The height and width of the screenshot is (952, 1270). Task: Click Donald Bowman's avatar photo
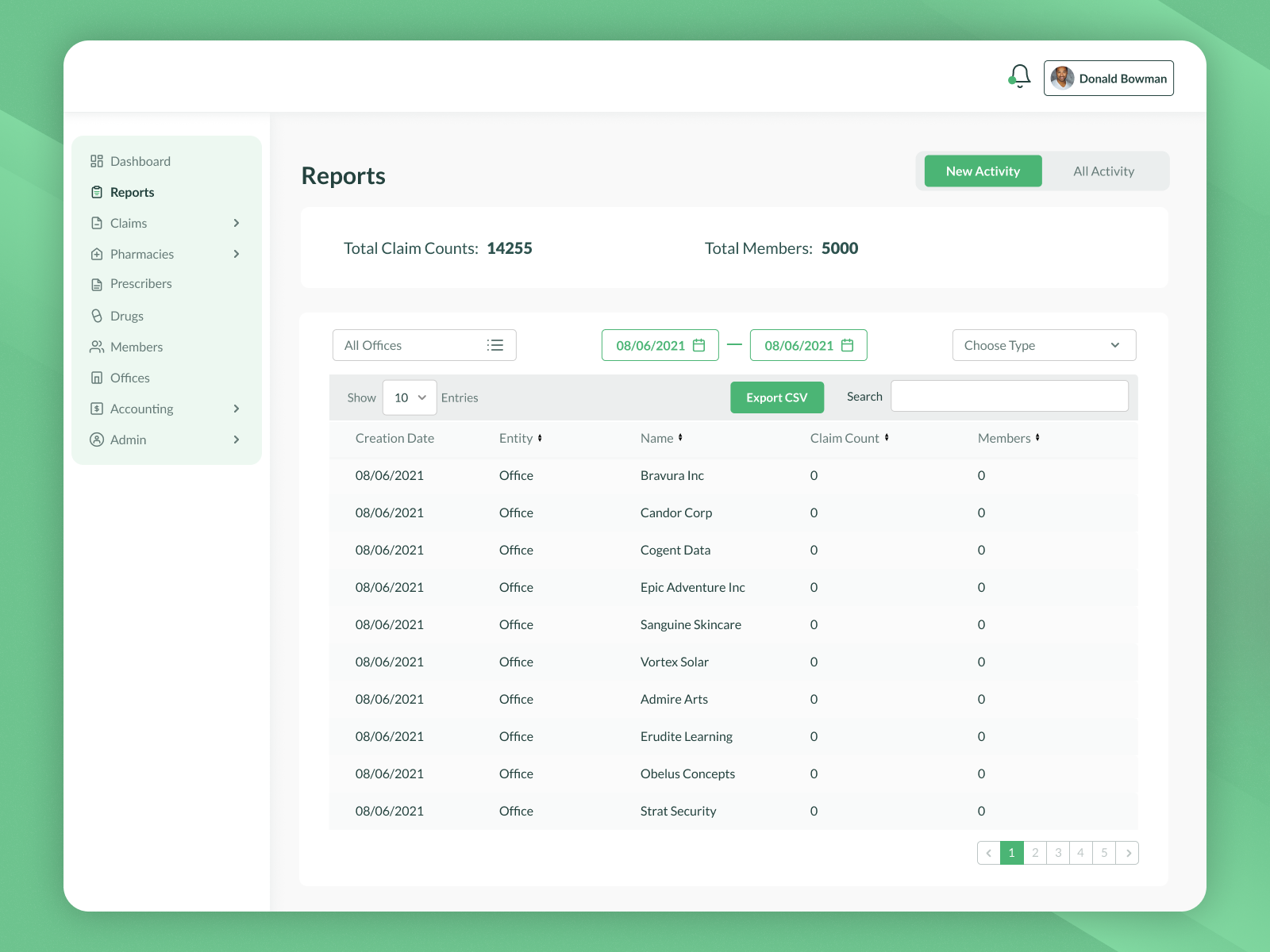tap(1062, 79)
